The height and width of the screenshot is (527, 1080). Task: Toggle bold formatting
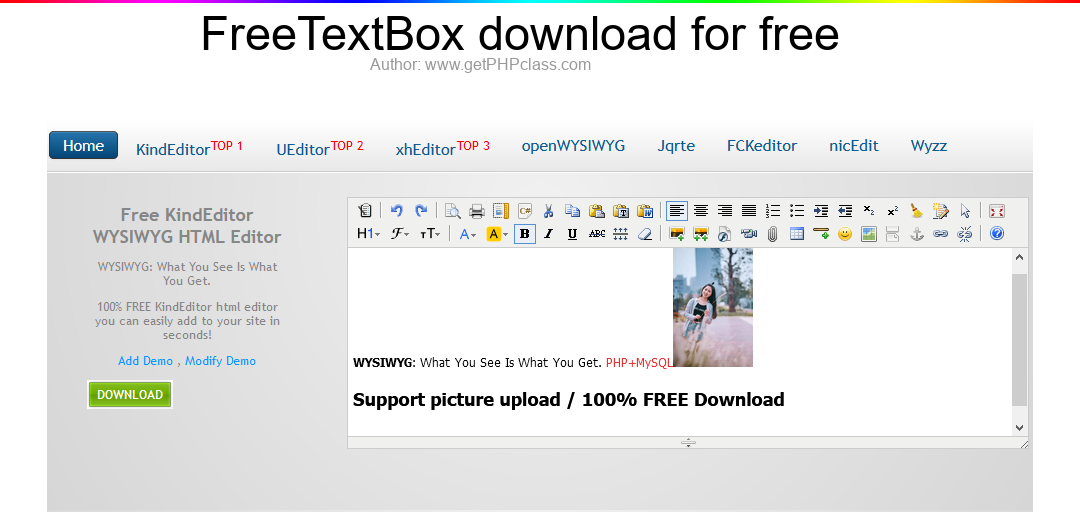525,234
